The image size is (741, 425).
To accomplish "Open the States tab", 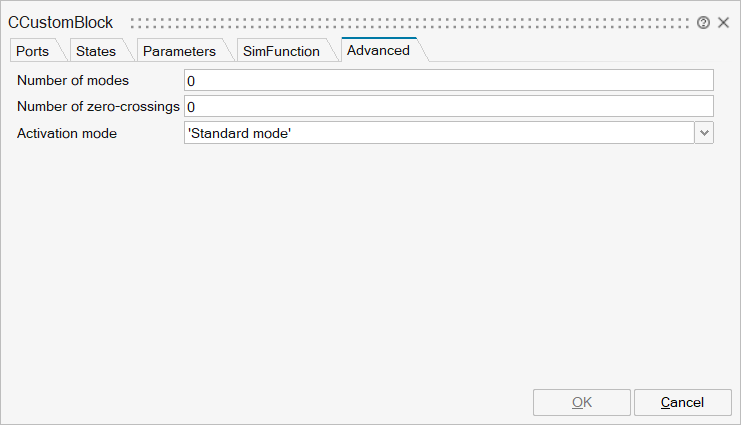I will tap(96, 51).
